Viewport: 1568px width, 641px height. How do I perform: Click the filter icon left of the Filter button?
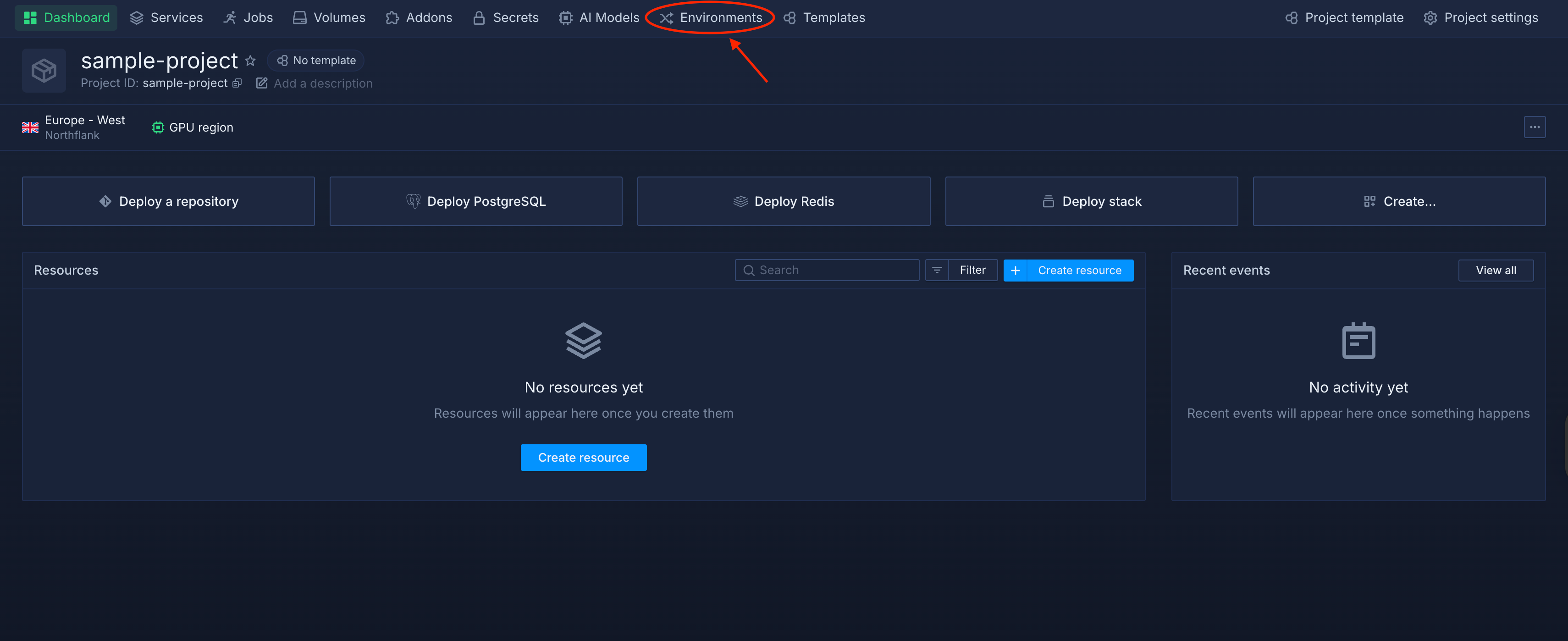[x=936, y=270]
